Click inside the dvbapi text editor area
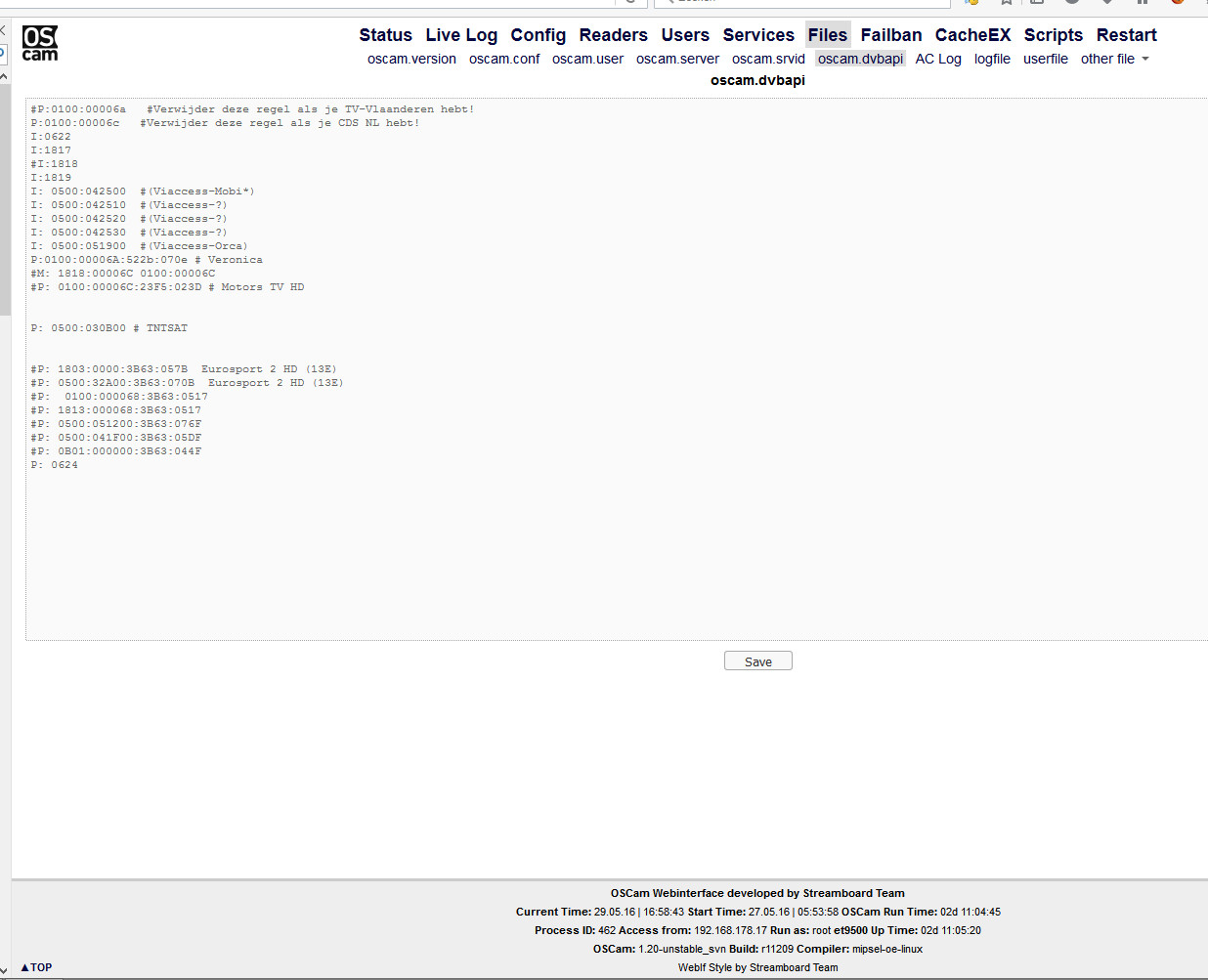The width and height of the screenshot is (1208, 980). [617, 369]
